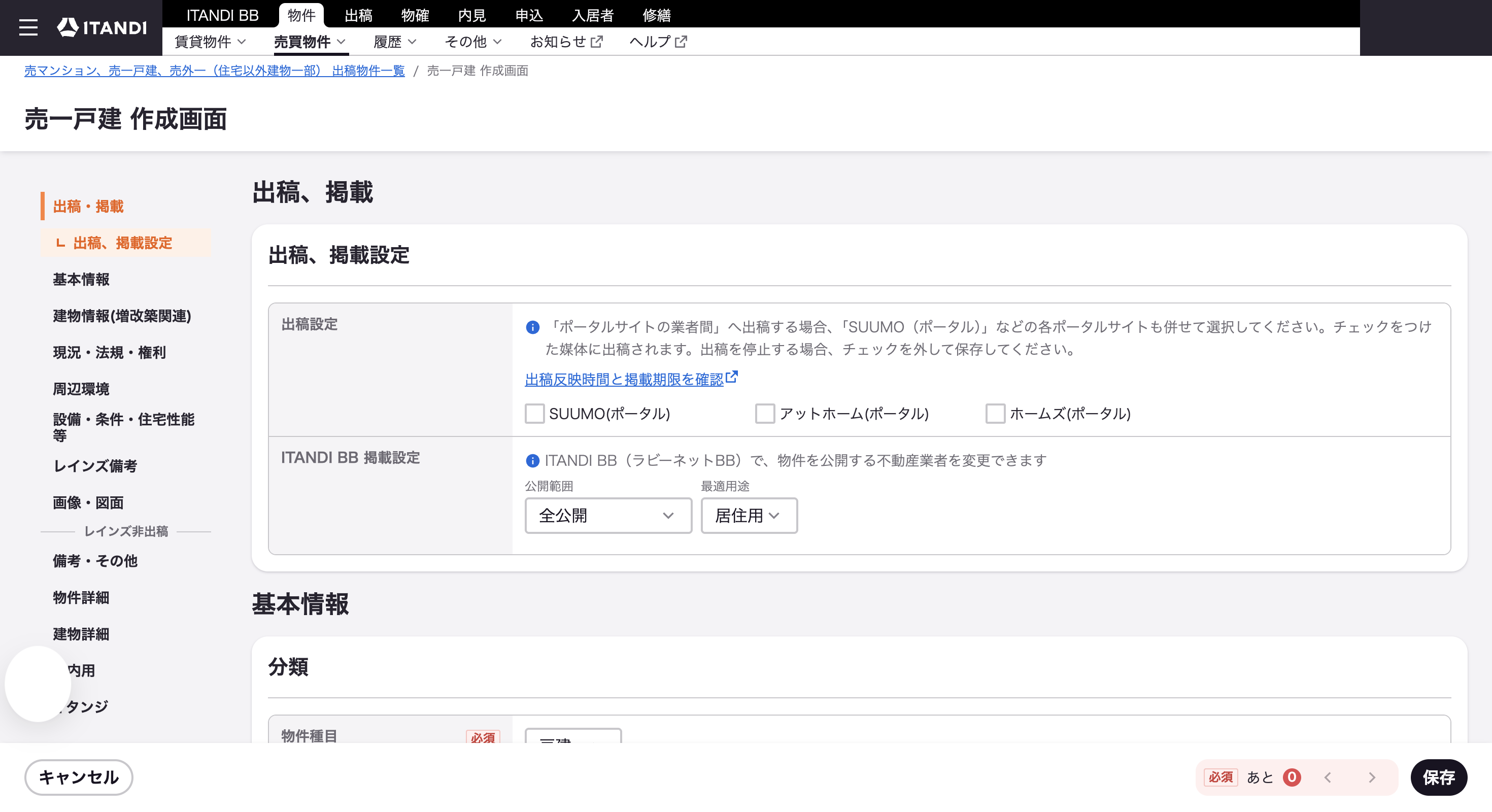Jump to 備考・その他 in sidebar
Screen dimensions: 1492x812
click(95, 561)
